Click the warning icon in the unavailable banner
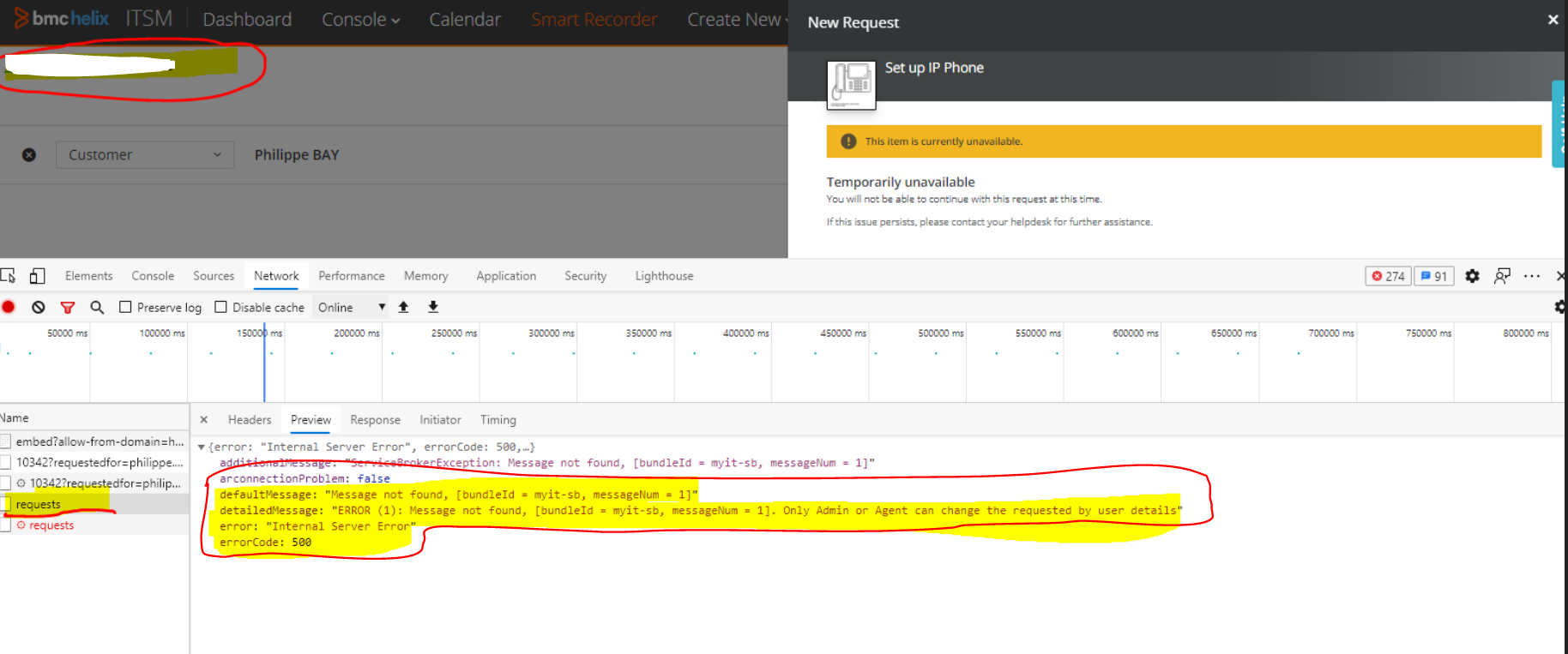 pos(848,141)
